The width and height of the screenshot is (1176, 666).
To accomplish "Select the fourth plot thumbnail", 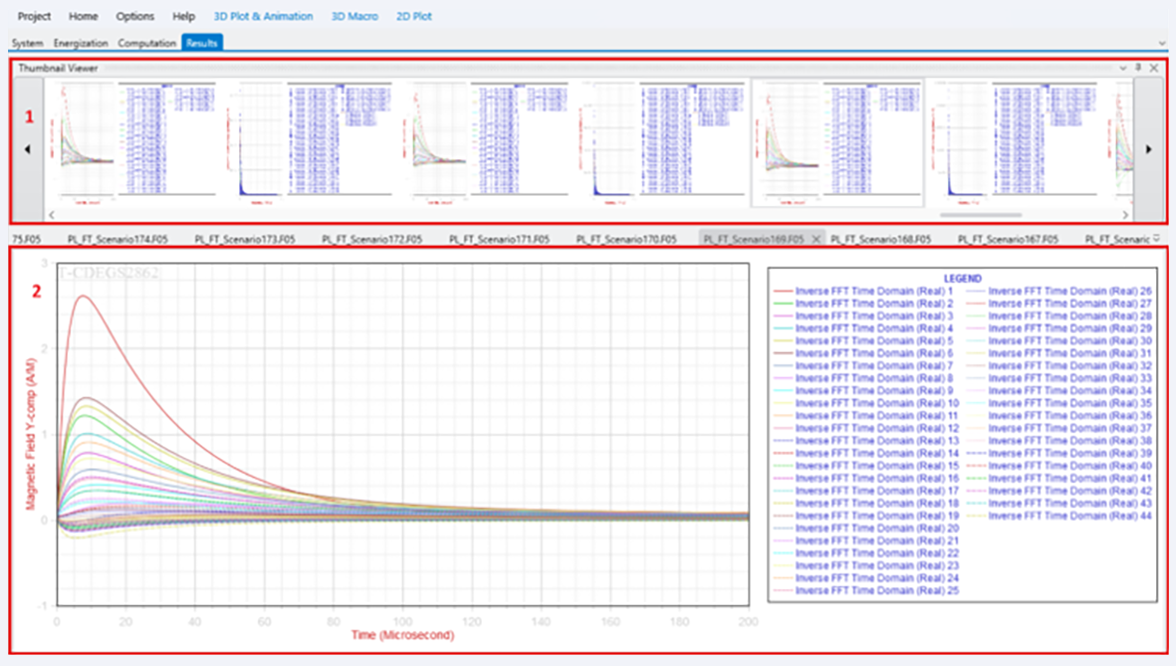I will tap(662, 142).
